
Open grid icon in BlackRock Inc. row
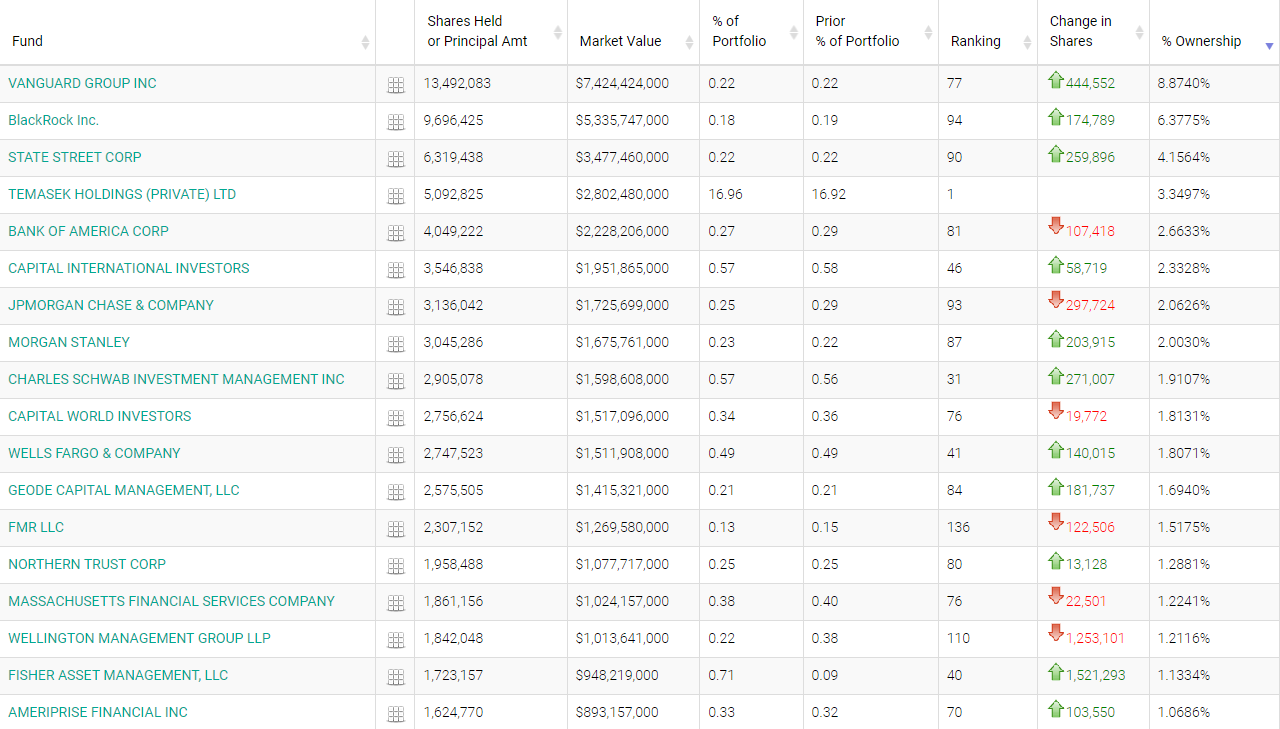coord(396,122)
